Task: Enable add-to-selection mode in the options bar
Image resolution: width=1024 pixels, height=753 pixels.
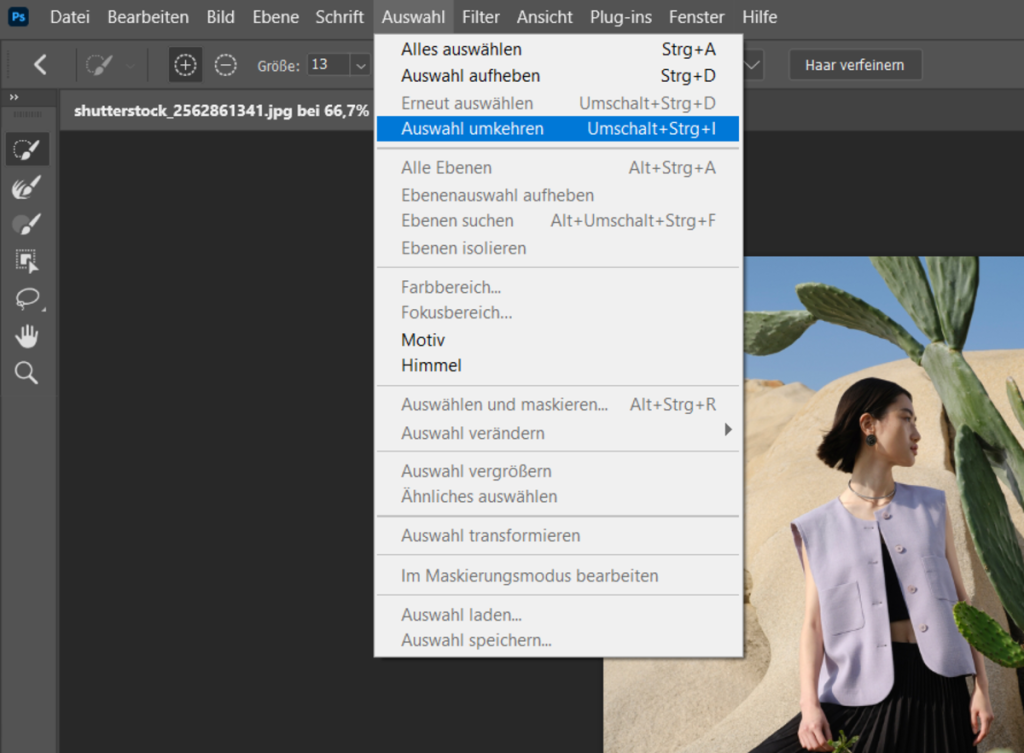Action: pyautogui.click(x=185, y=64)
